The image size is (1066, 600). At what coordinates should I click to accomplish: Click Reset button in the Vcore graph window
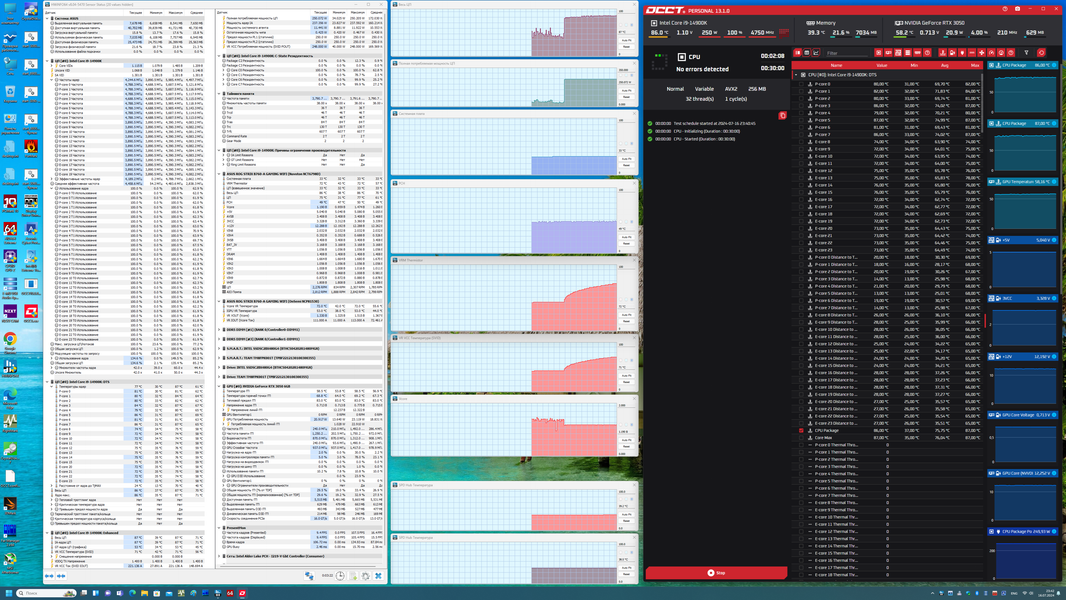[x=627, y=446]
